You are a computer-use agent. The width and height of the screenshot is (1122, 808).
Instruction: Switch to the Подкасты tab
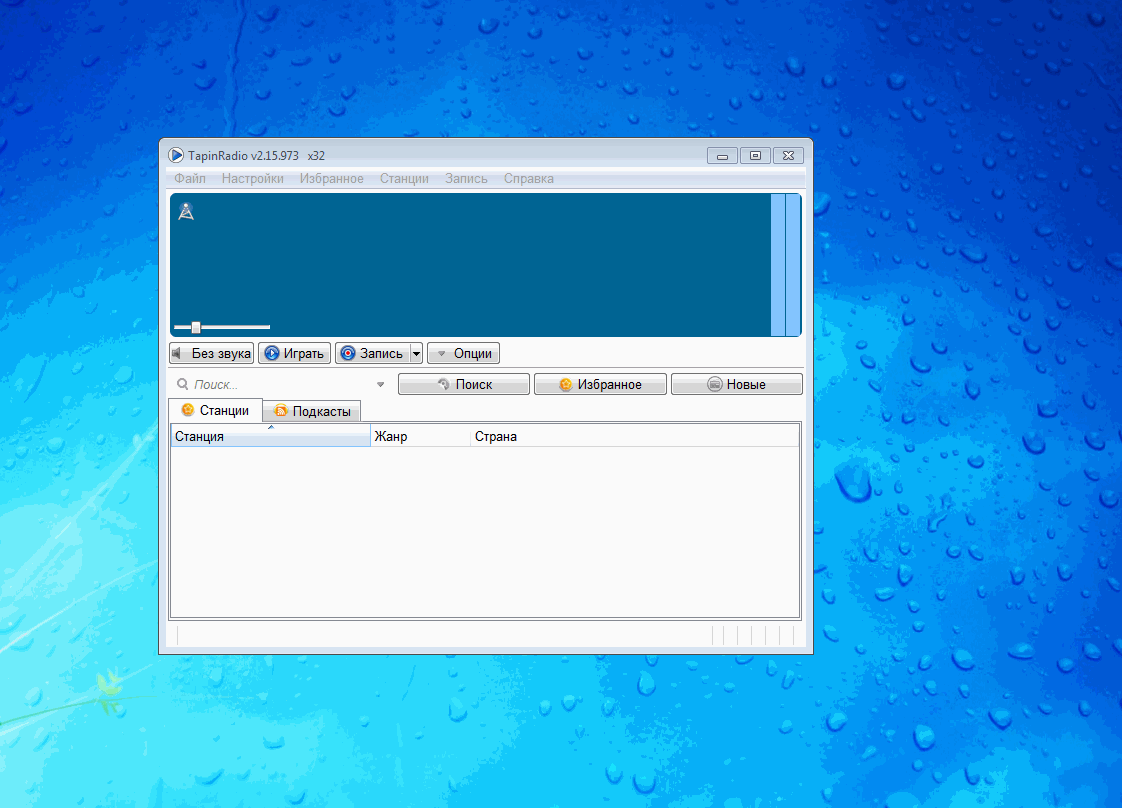click(x=311, y=411)
